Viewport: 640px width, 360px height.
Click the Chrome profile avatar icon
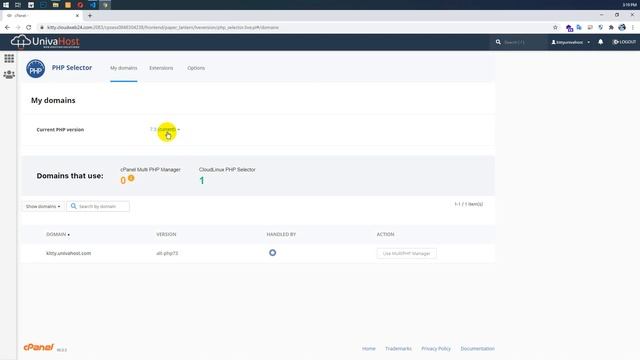(x=622, y=27)
